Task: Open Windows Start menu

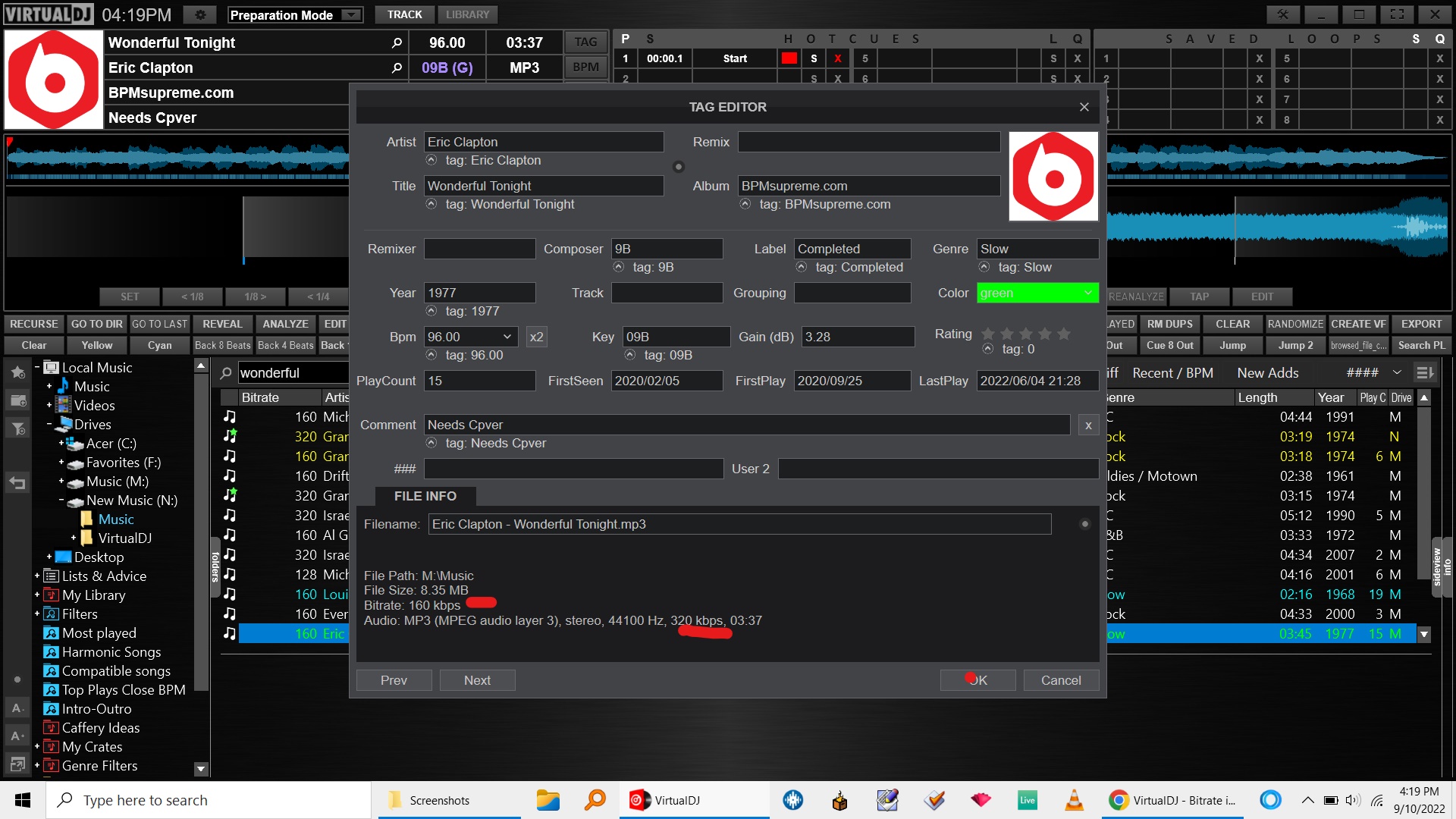Action: click(23, 800)
